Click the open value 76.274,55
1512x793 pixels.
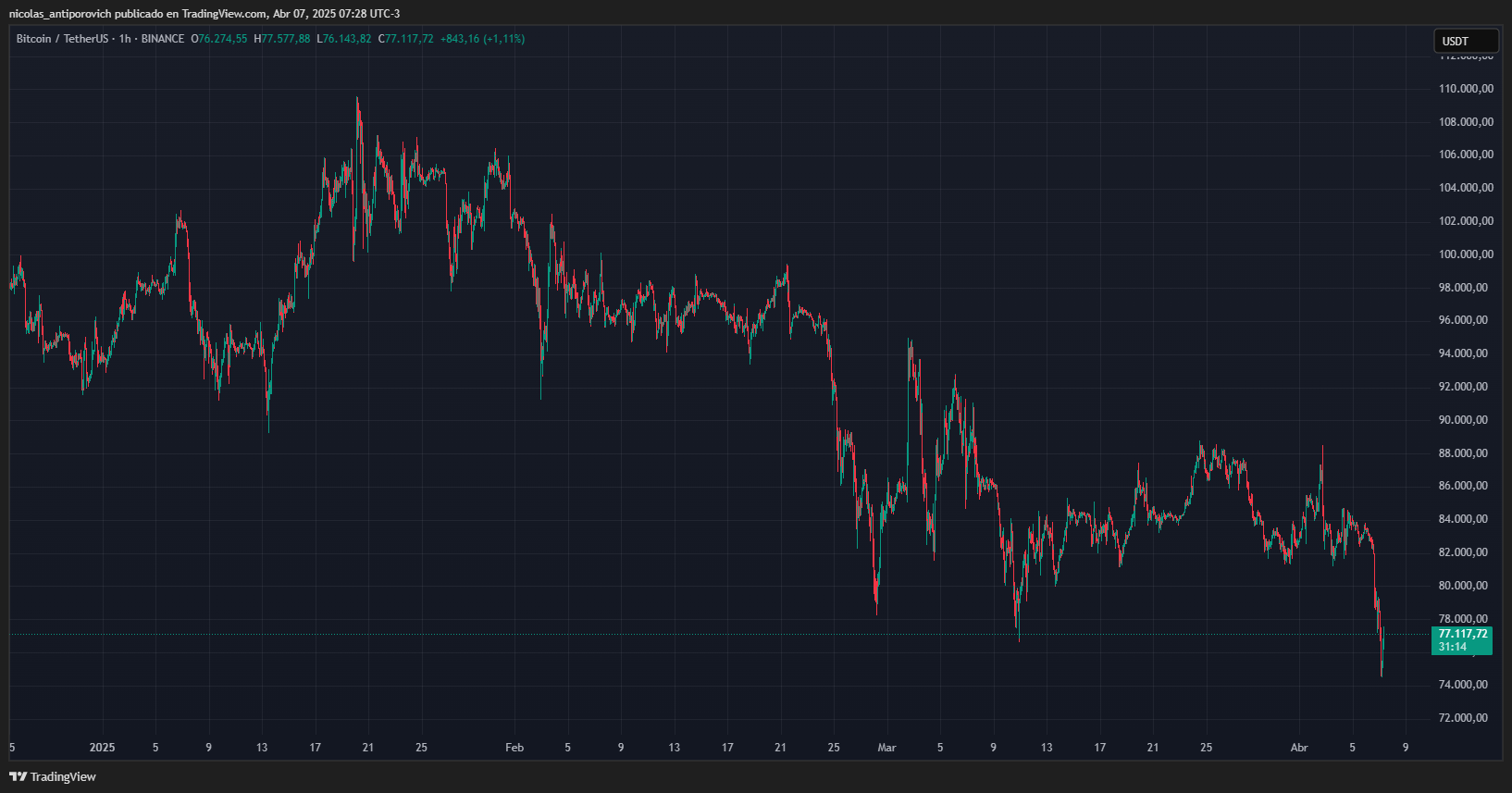(223, 39)
